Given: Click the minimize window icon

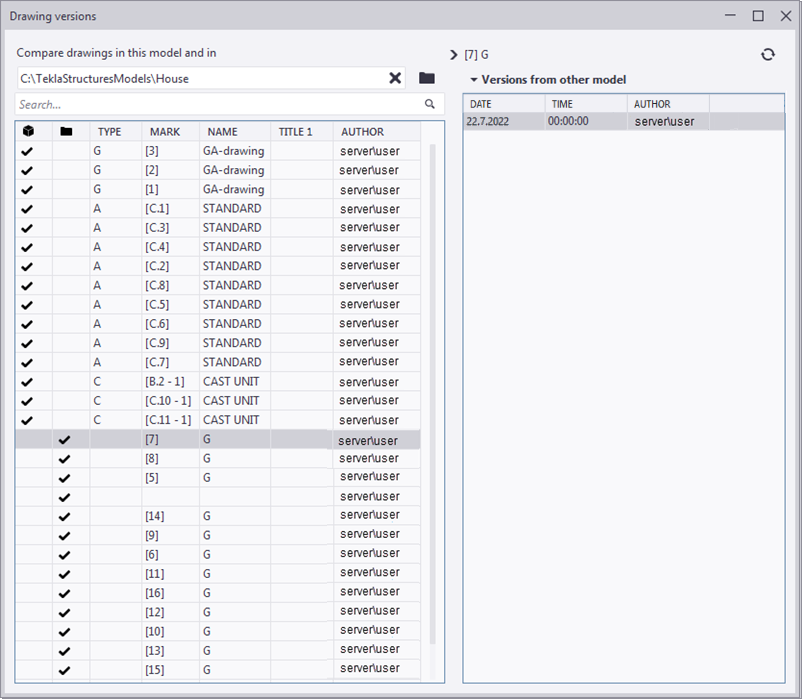Looking at the screenshot, I should (x=729, y=16).
